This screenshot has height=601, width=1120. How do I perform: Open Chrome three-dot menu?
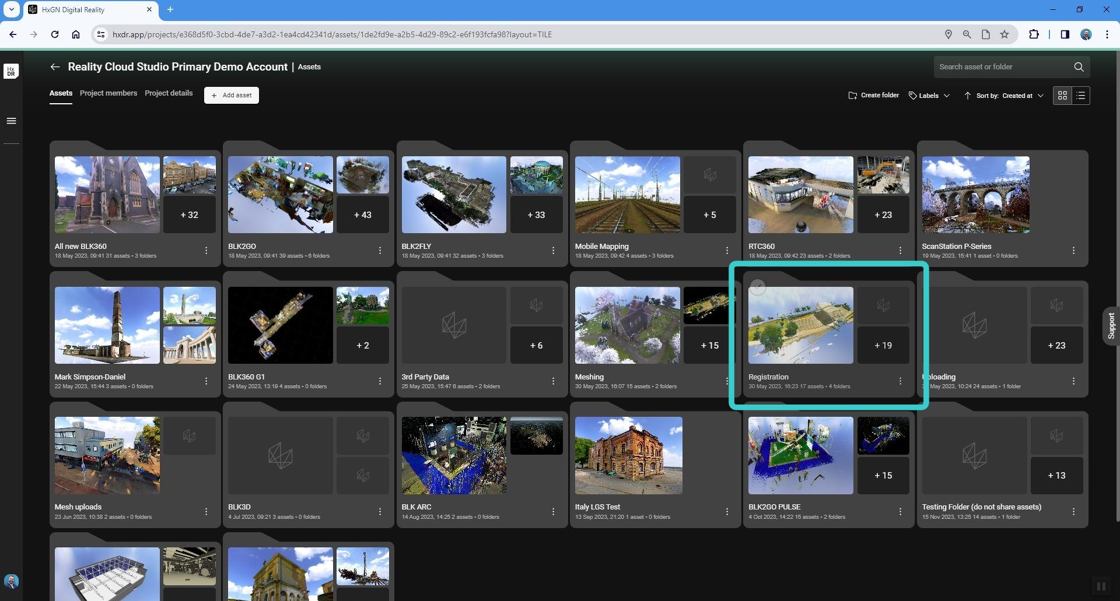click(1107, 34)
